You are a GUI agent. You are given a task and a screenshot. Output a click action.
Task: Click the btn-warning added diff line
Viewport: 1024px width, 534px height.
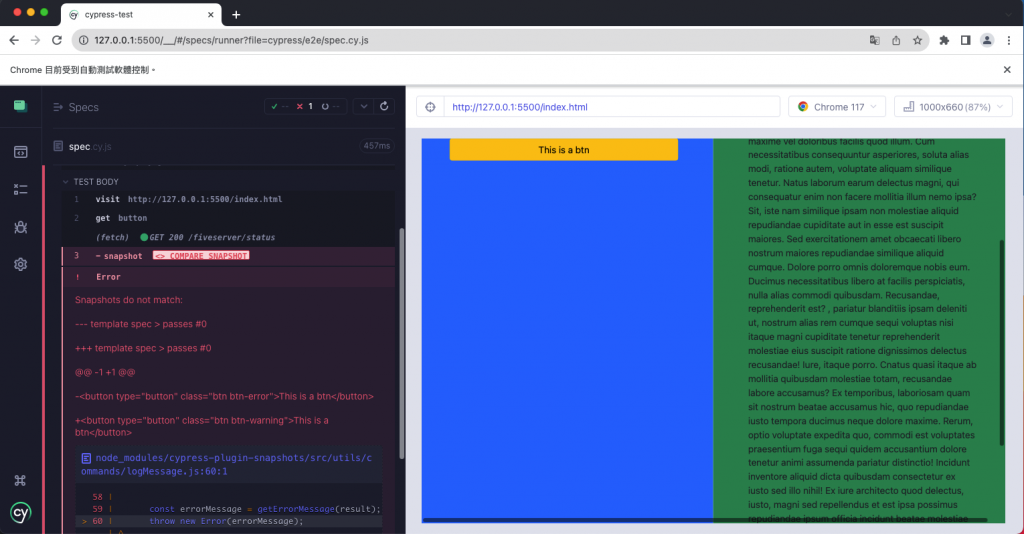click(202, 426)
